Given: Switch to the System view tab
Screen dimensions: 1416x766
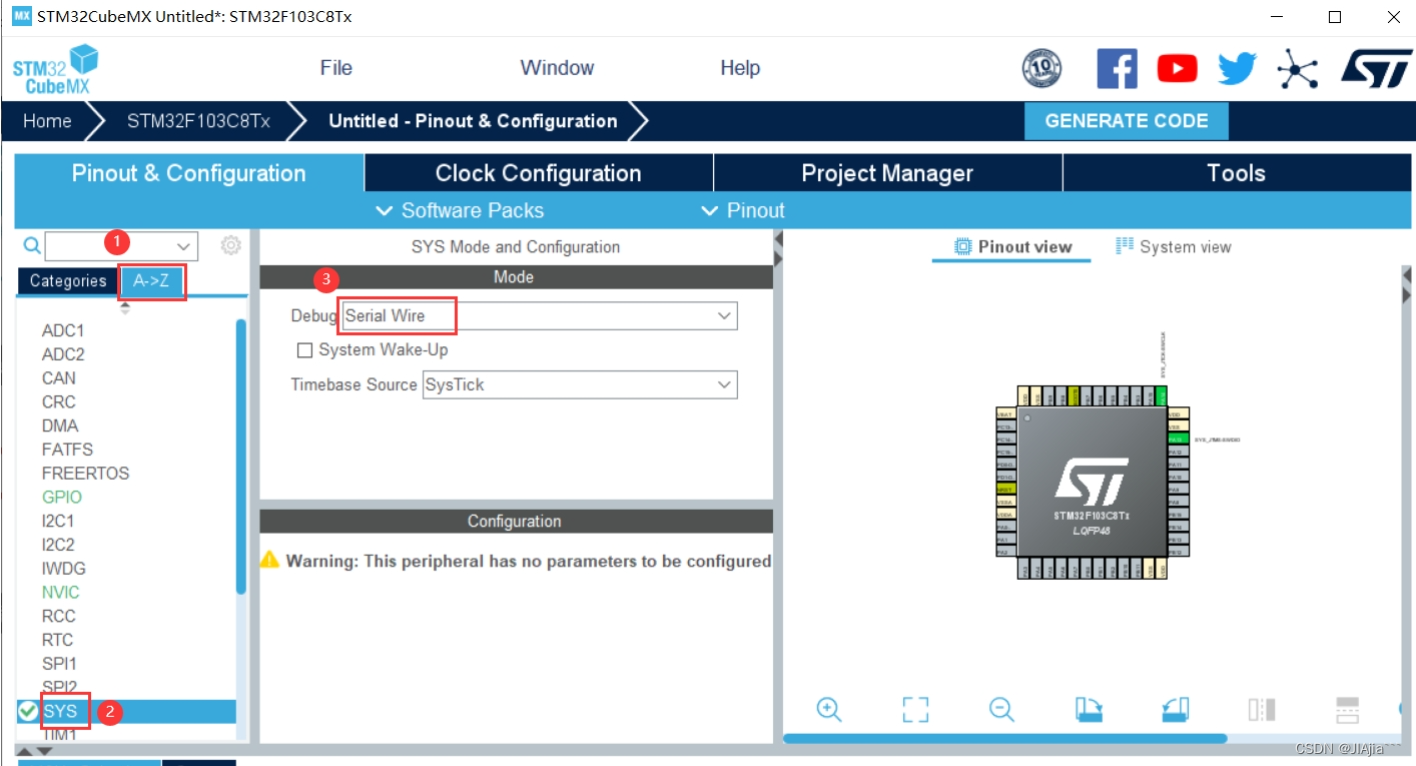Looking at the screenshot, I should (1173, 247).
